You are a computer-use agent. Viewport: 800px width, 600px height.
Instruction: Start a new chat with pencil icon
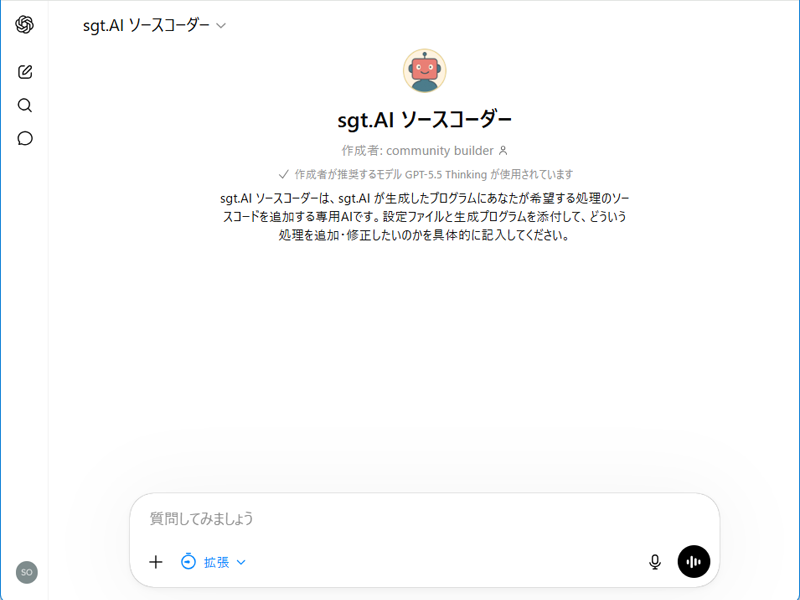tap(24, 72)
